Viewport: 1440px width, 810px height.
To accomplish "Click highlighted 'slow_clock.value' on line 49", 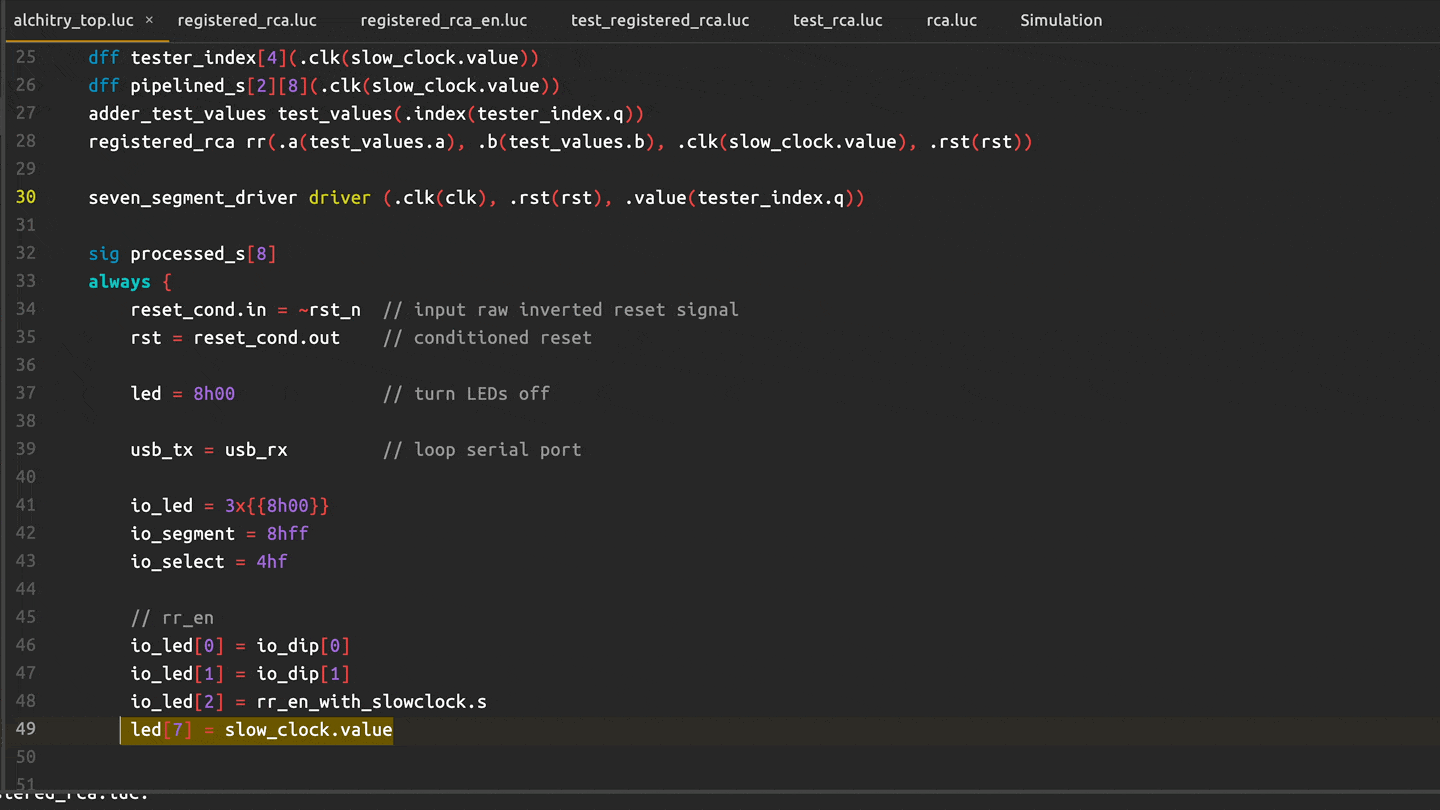I will 308,730.
